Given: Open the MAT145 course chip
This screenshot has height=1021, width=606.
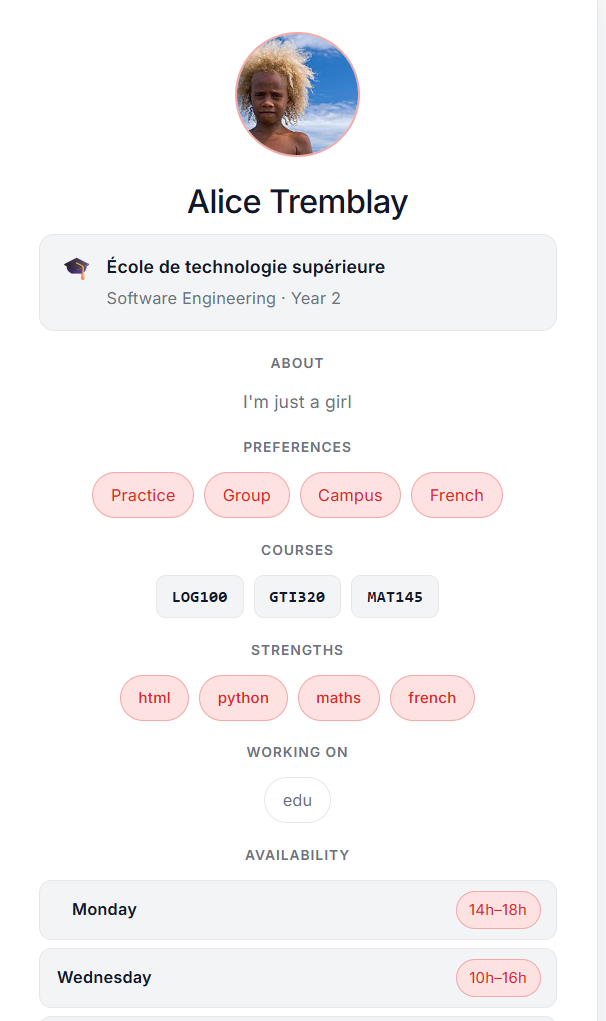Looking at the screenshot, I should coord(395,597).
